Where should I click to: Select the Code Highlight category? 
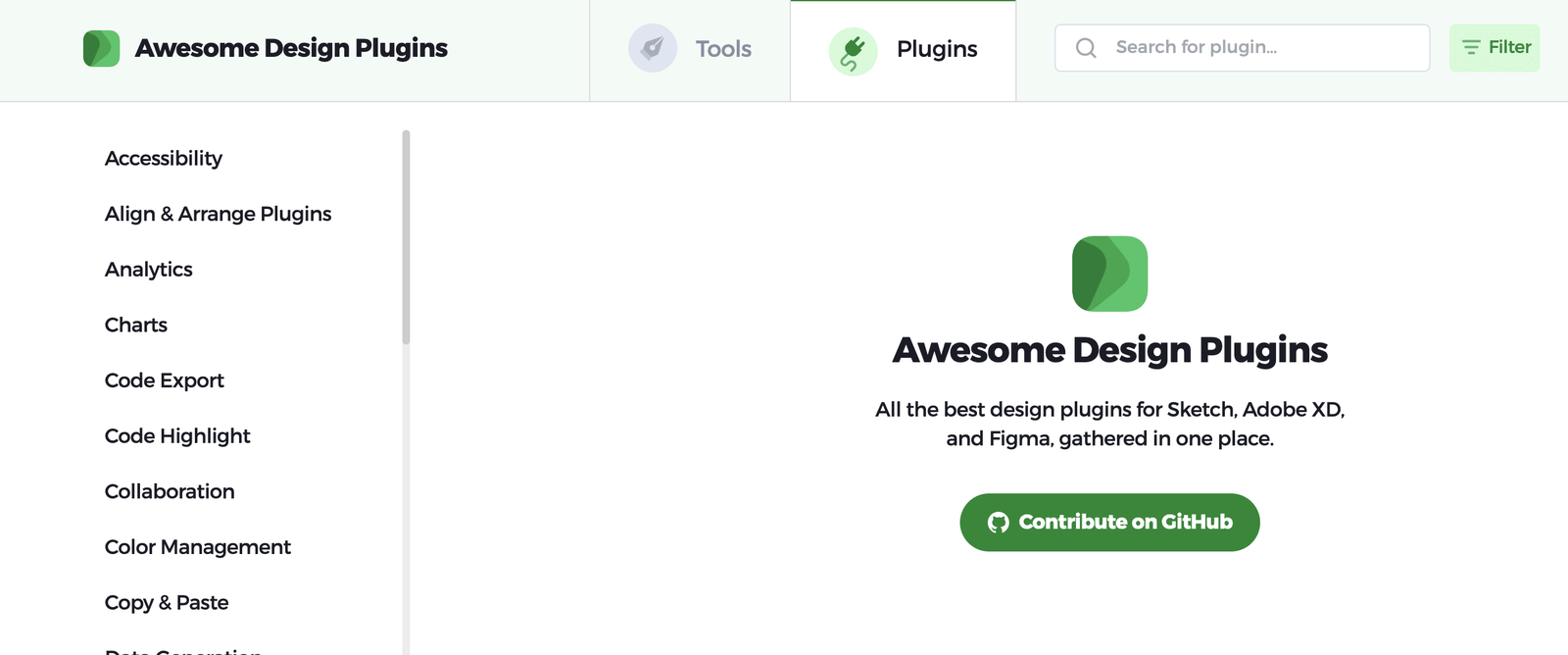[x=177, y=436]
